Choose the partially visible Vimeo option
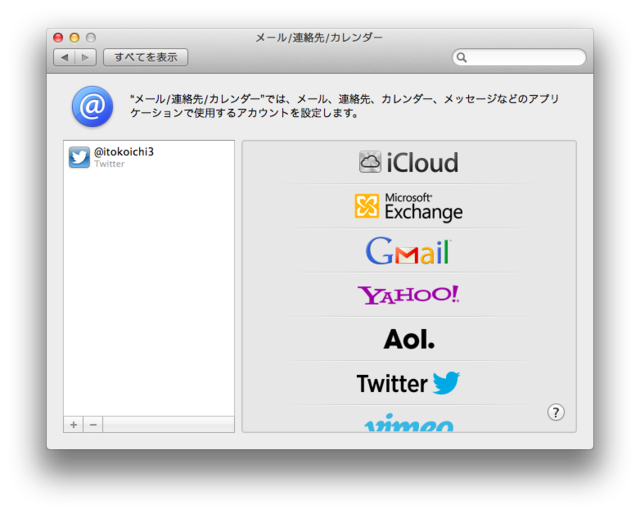The height and width of the screenshot is (514, 640). click(x=409, y=422)
